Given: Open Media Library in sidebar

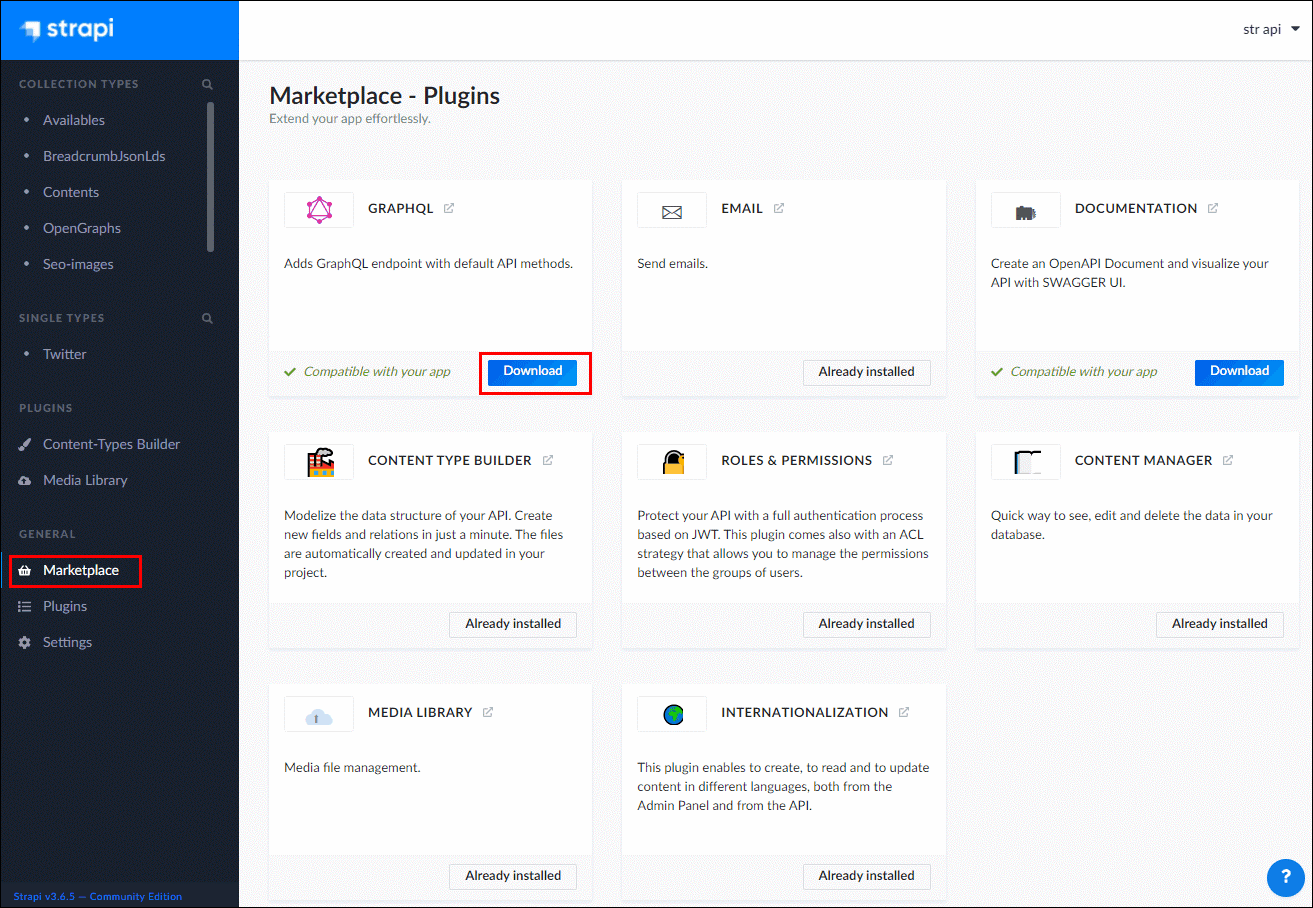Looking at the screenshot, I should click(85, 480).
